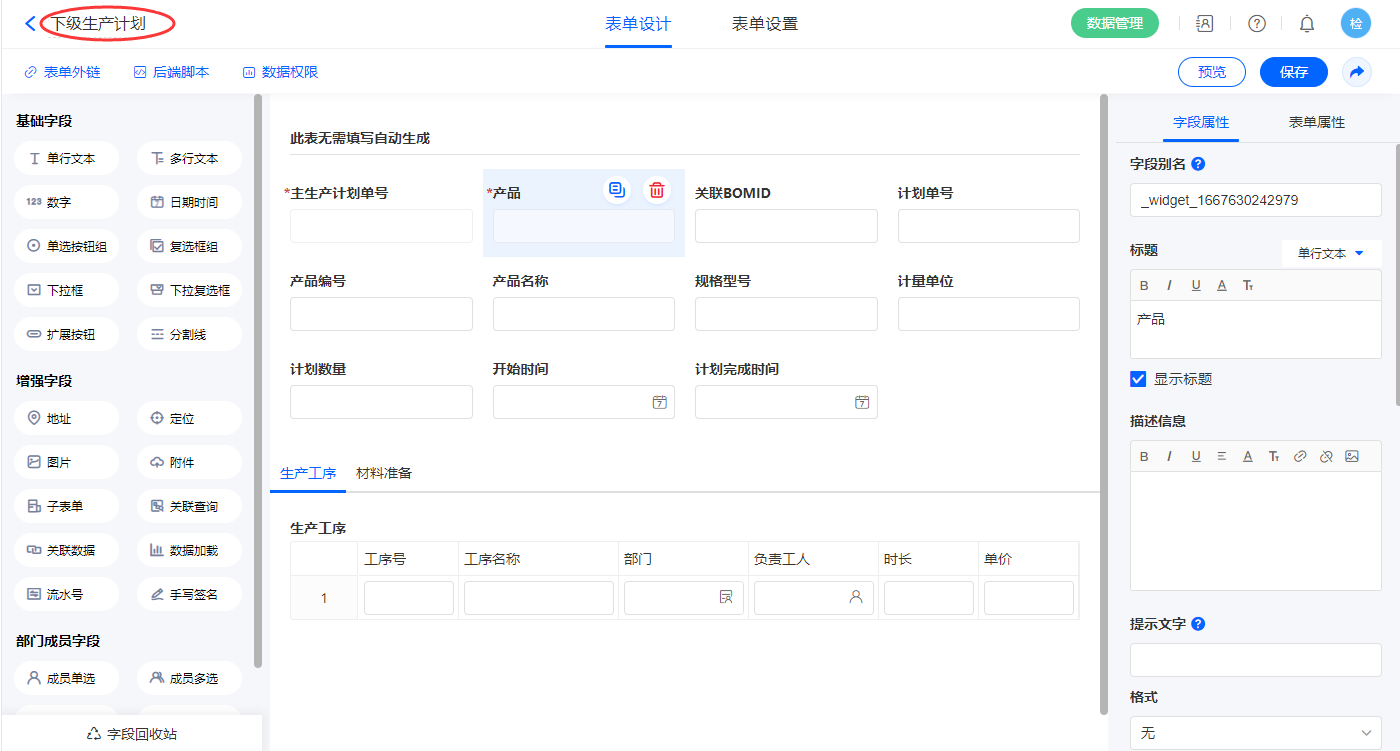Open the 单行文本 field type dropdown
Image resolution: width=1400 pixels, height=751 pixels.
pos(1331,254)
